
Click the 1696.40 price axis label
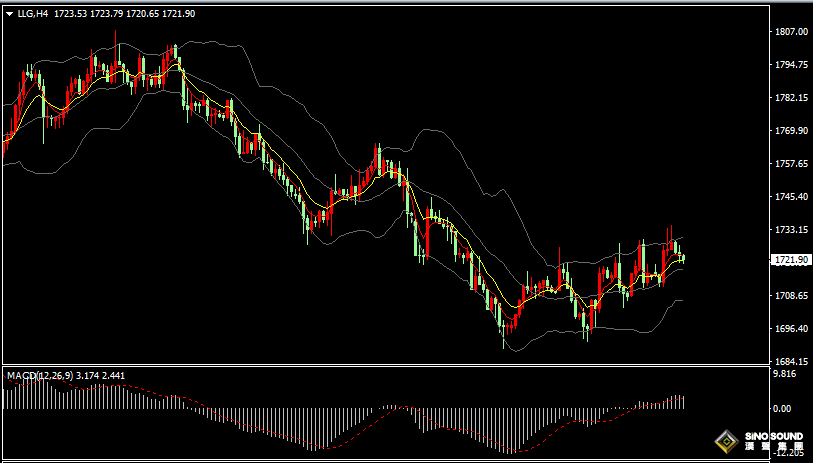pos(790,329)
